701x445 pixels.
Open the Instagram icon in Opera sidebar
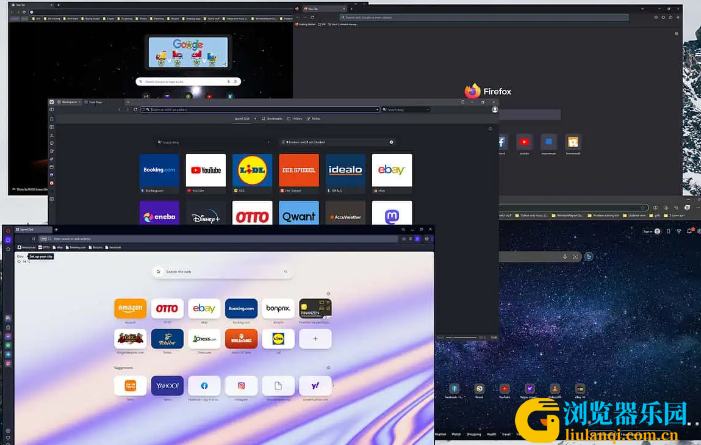[8, 364]
